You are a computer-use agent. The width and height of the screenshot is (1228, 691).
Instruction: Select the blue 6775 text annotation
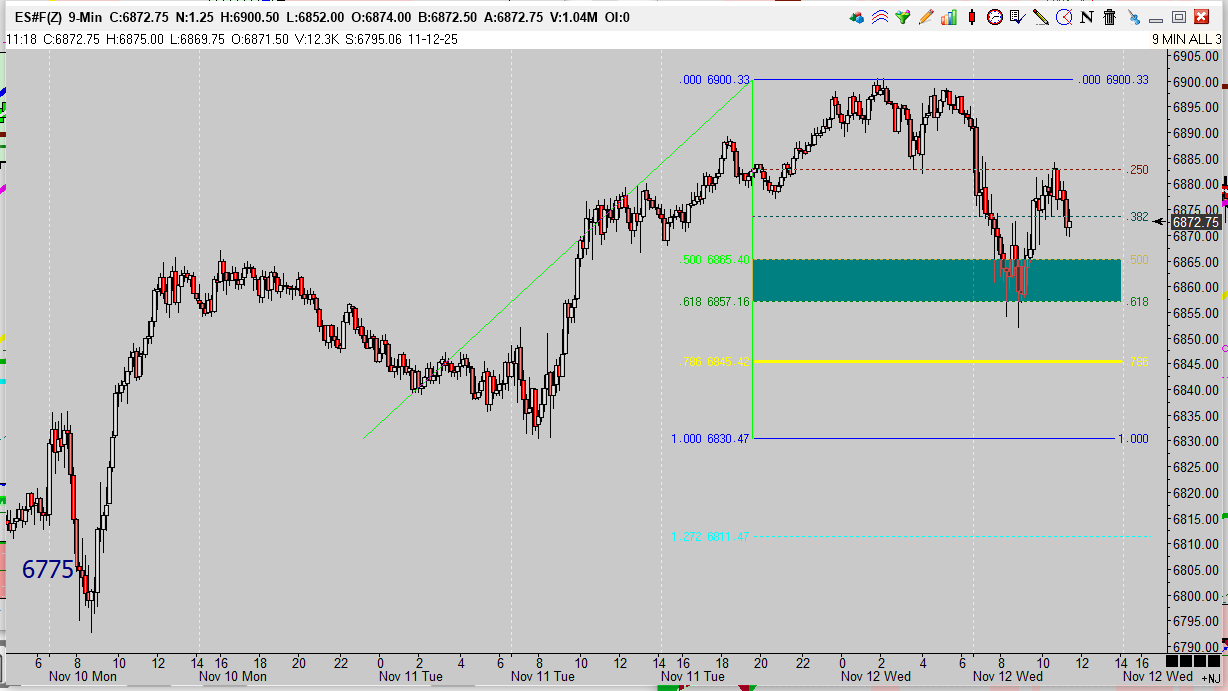[x=48, y=570]
